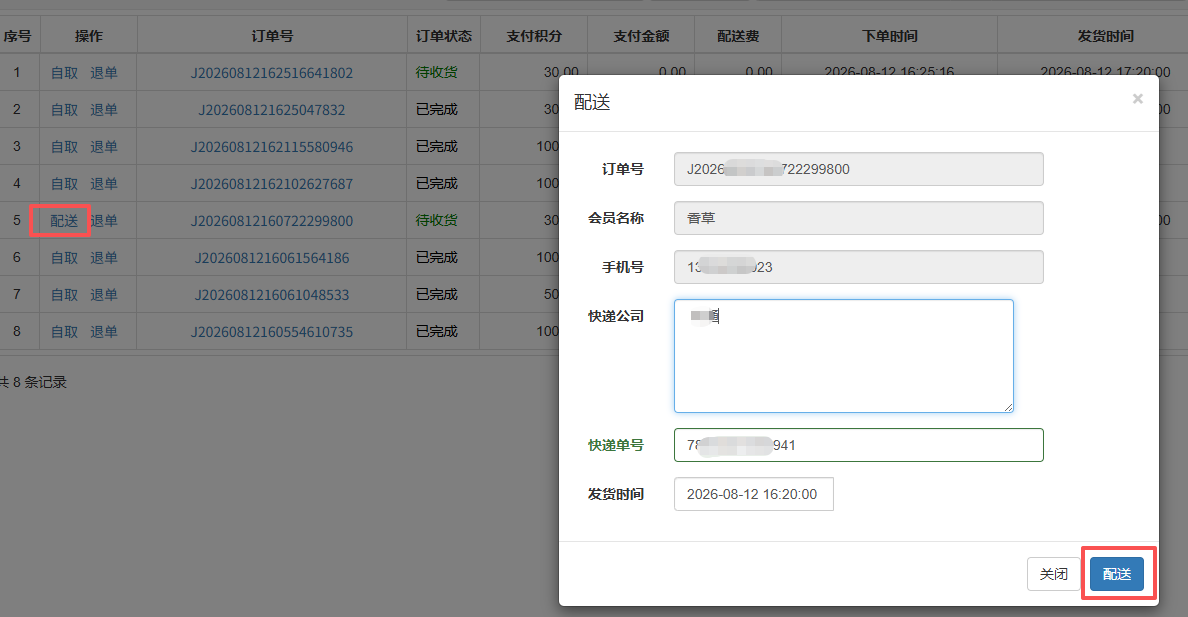
Task: Click 自取 link in row 7
Action: pos(64,295)
